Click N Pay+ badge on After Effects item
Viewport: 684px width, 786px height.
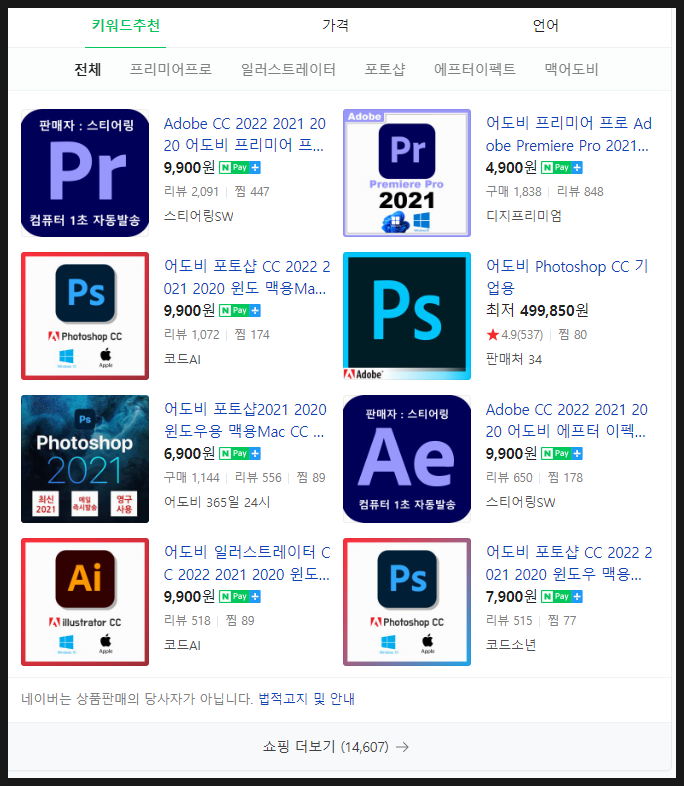coord(562,453)
